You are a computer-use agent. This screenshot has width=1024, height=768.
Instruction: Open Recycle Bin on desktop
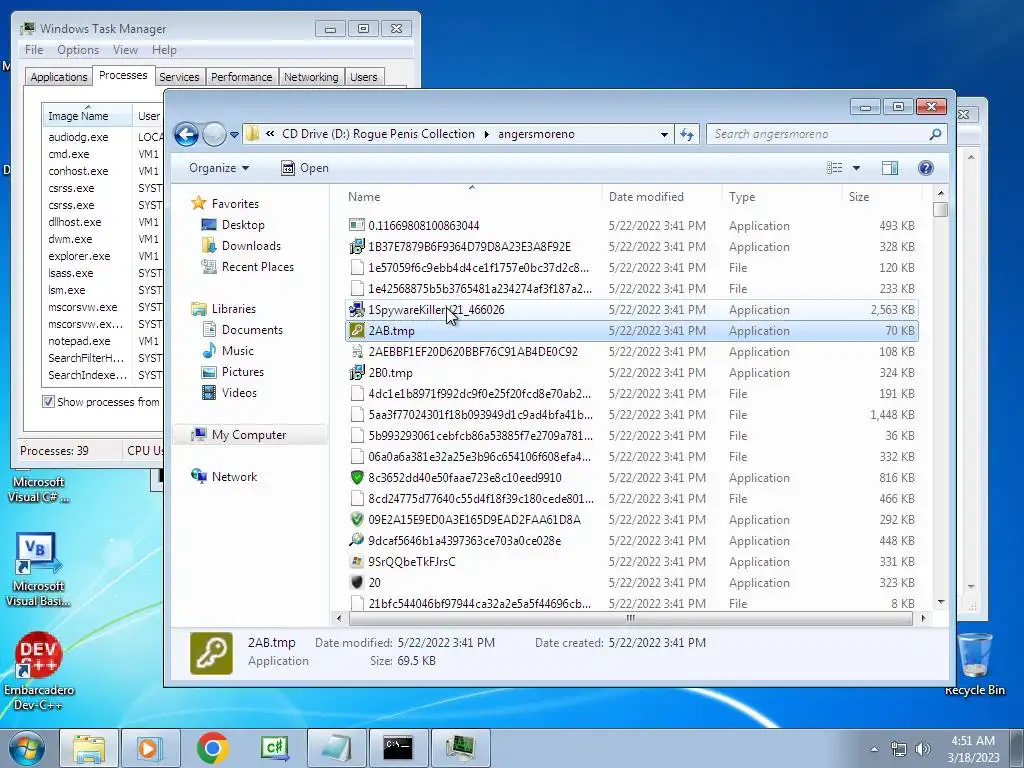point(974,665)
